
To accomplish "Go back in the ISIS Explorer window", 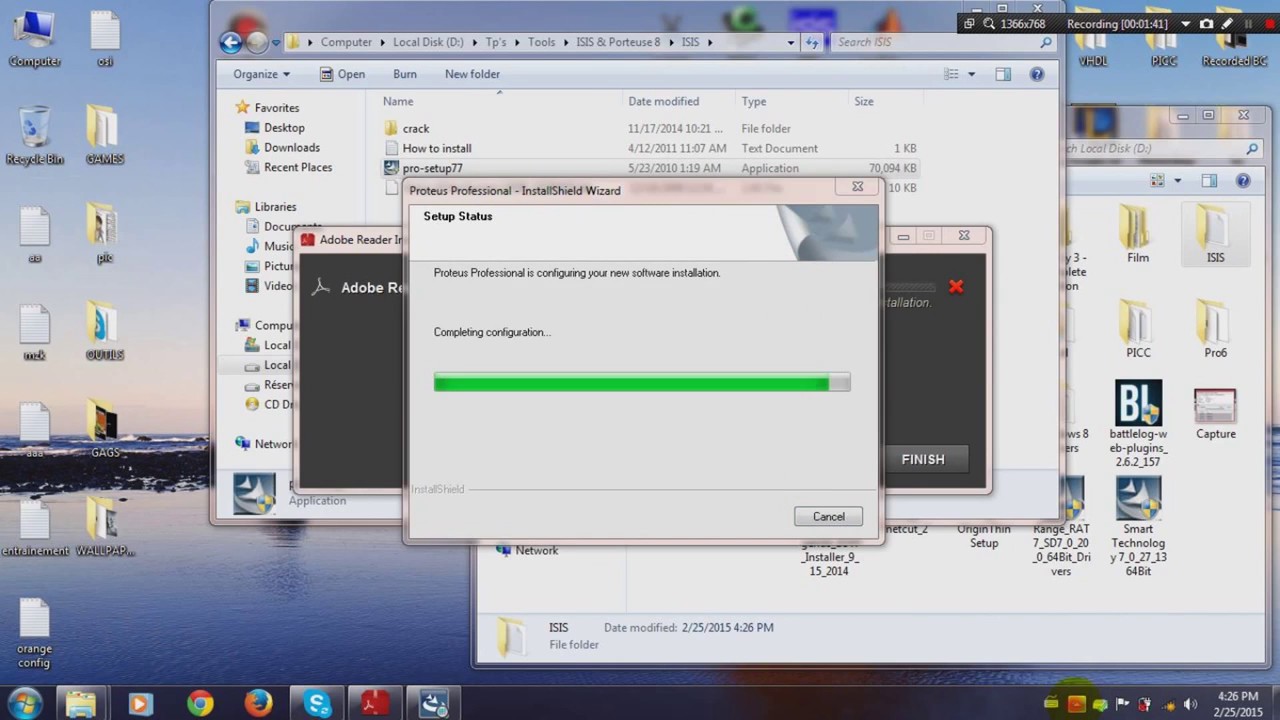I will (231, 42).
